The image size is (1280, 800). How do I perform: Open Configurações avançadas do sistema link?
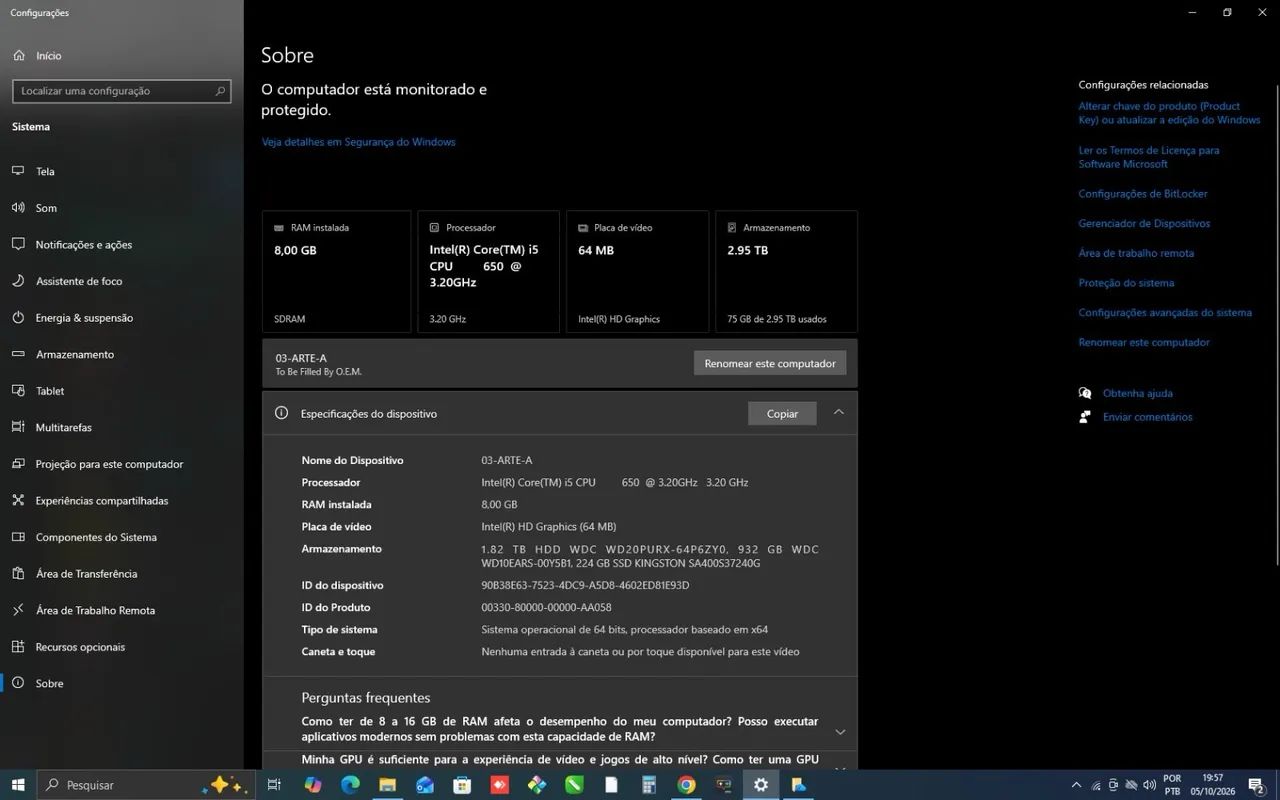click(x=1165, y=312)
